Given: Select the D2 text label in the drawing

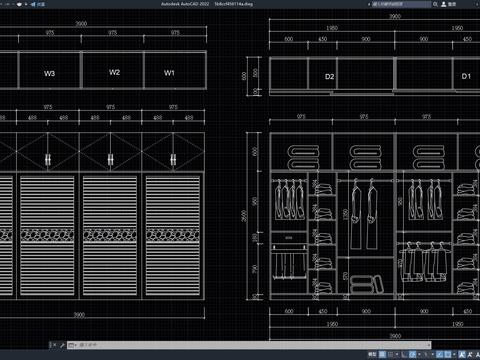Looking at the screenshot, I should click(x=330, y=77).
